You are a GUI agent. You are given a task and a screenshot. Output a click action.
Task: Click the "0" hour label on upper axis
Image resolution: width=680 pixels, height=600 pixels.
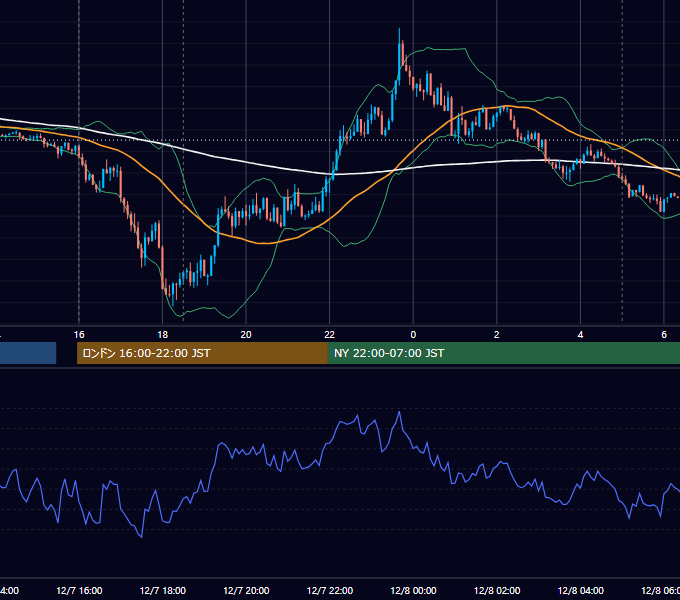pos(413,335)
